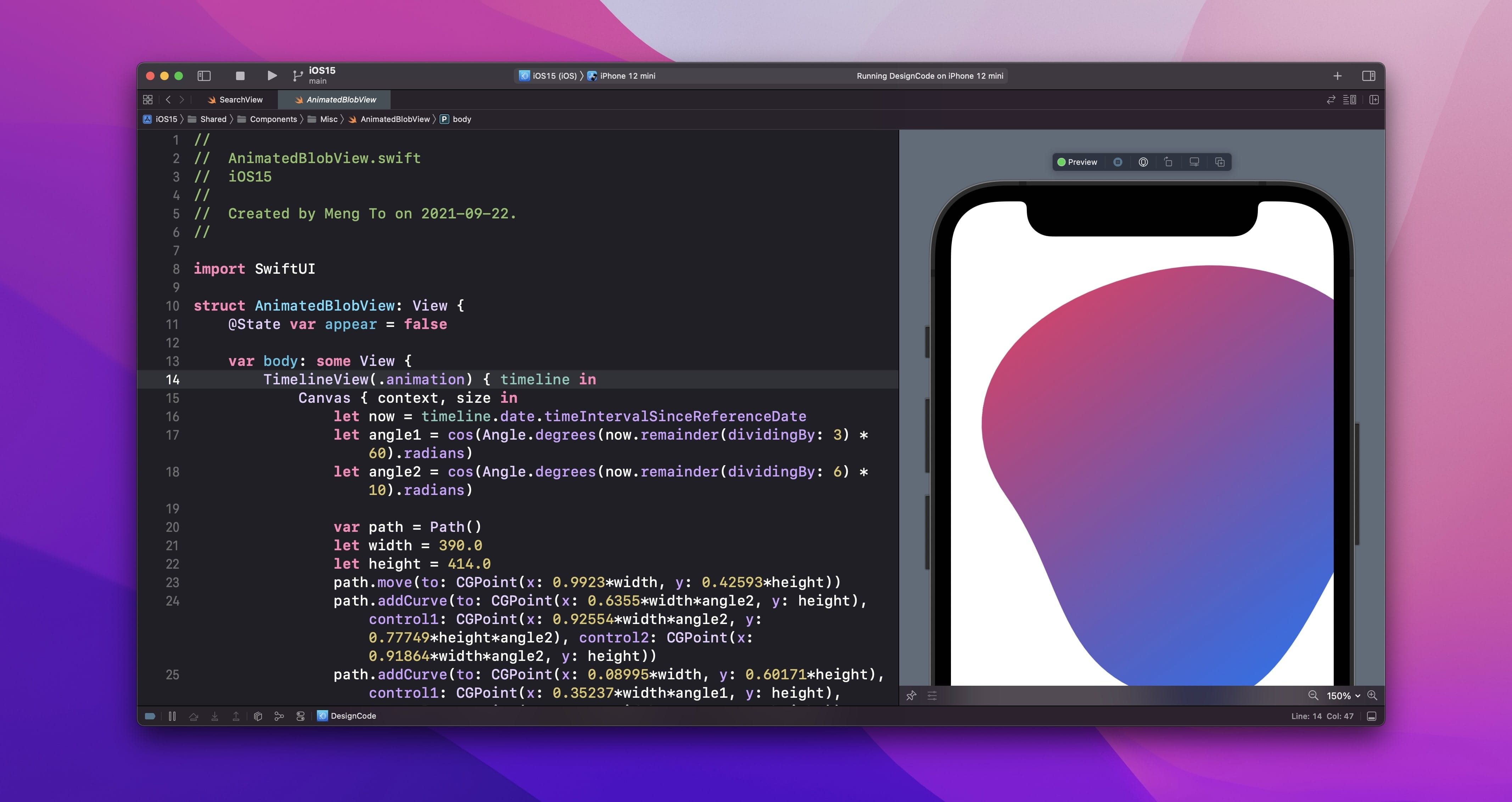Open the Debug View Hierarchy icon
The width and height of the screenshot is (1512, 802).
[x=258, y=716]
